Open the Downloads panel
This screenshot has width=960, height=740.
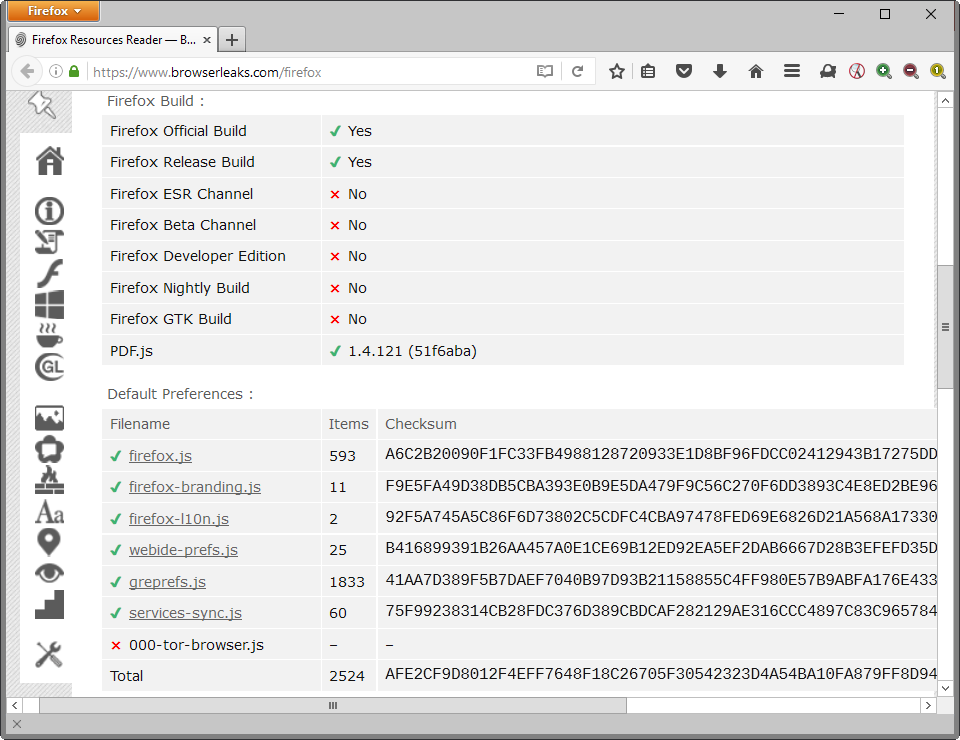pyautogui.click(x=720, y=72)
